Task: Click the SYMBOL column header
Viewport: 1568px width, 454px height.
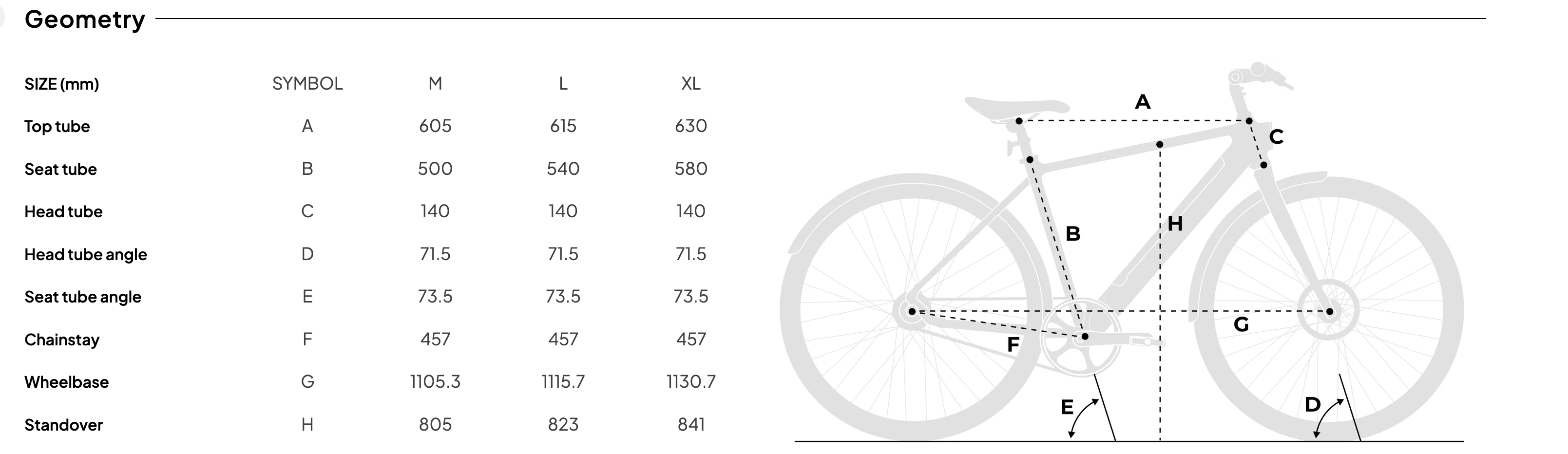Action: (307, 83)
